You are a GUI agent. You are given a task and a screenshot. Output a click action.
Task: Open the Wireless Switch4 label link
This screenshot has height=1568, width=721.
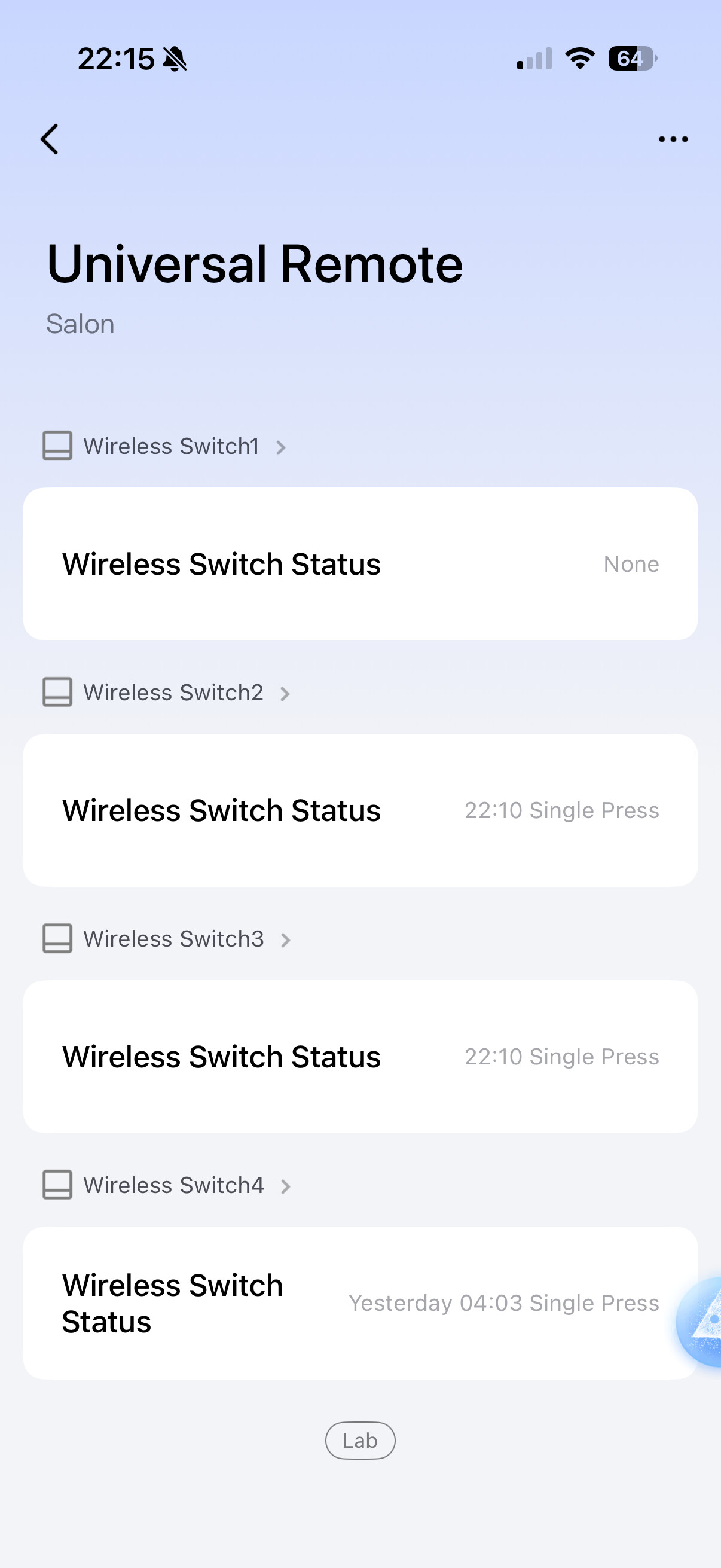click(x=173, y=1185)
